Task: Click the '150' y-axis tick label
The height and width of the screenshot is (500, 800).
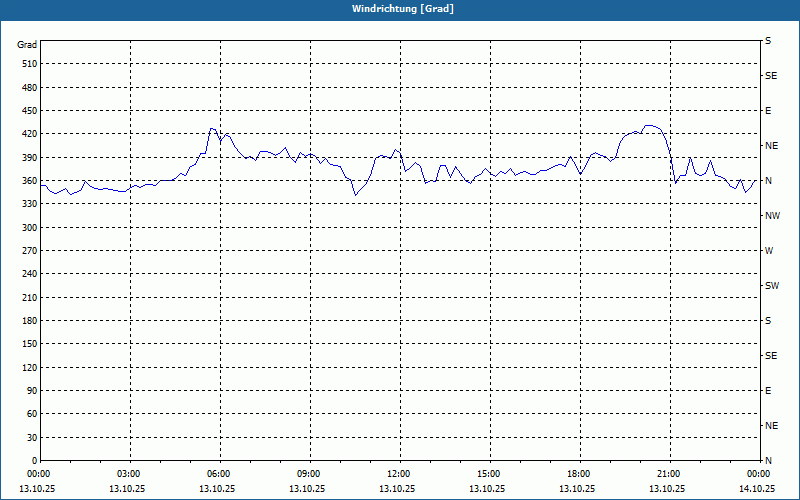Action: tap(30, 344)
